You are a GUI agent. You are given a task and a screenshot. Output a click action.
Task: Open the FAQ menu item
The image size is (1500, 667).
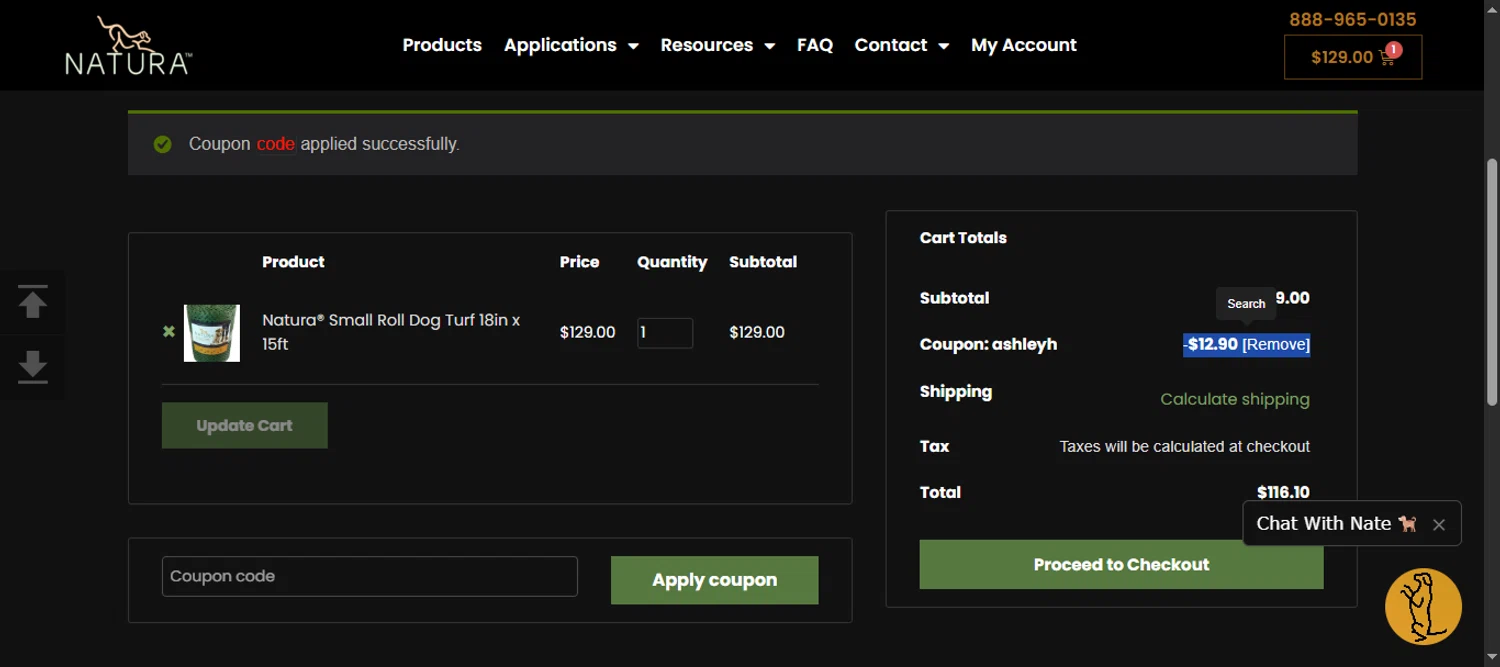point(815,45)
